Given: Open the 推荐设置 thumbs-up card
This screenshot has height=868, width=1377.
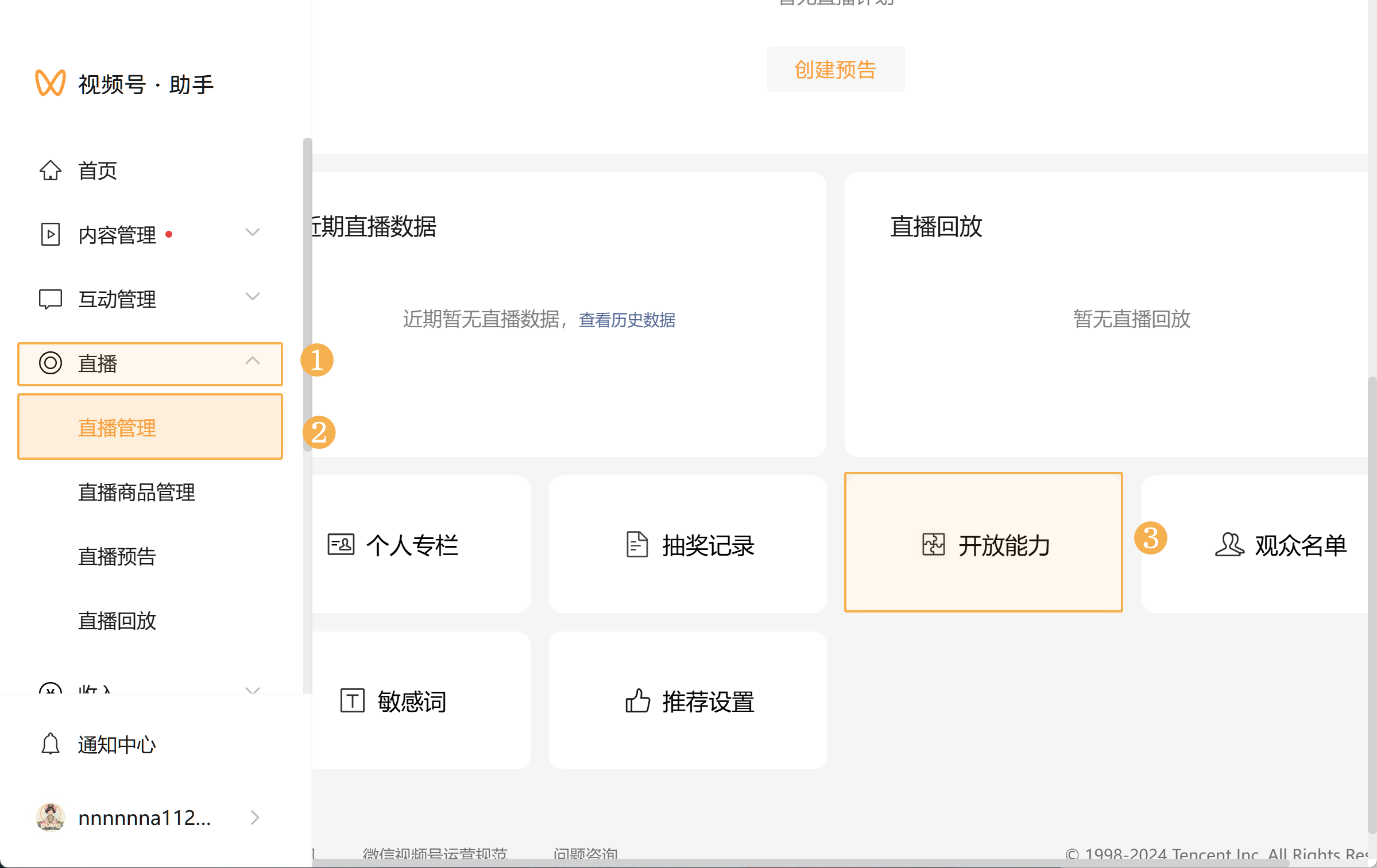Looking at the screenshot, I should click(688, 701).
